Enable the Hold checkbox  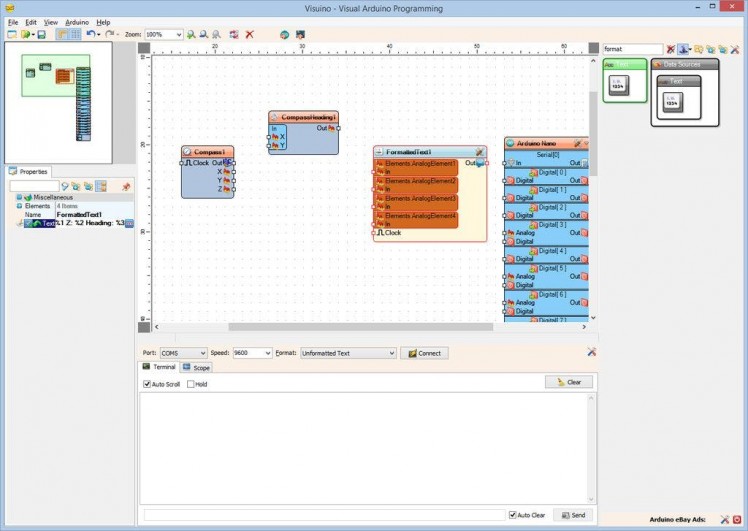(x=191, y=384)
